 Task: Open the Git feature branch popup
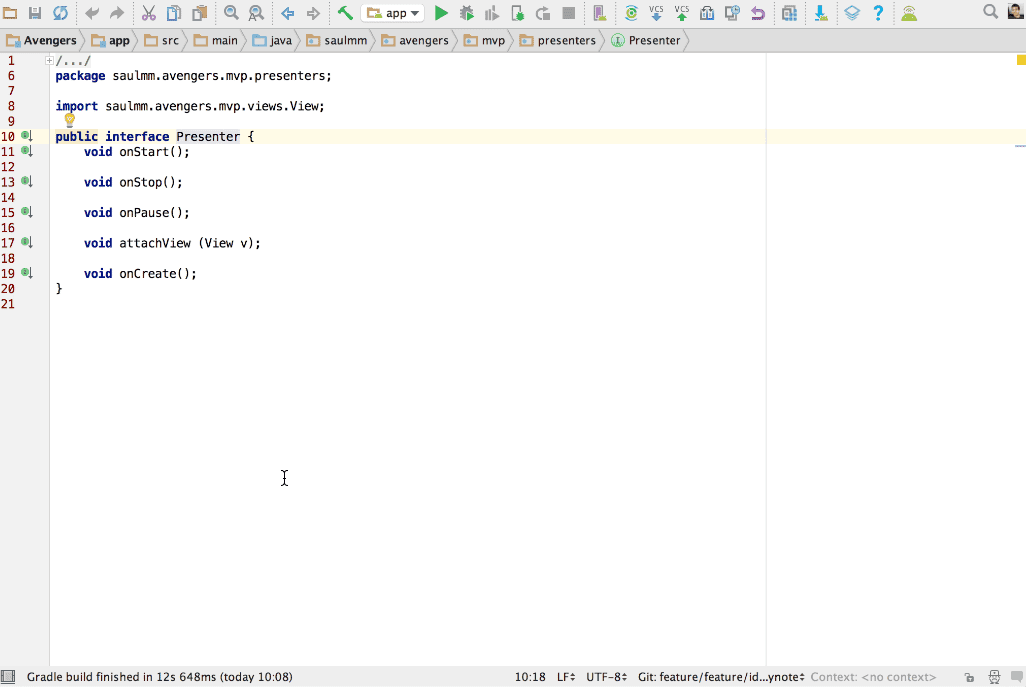[x=718, y=676]
